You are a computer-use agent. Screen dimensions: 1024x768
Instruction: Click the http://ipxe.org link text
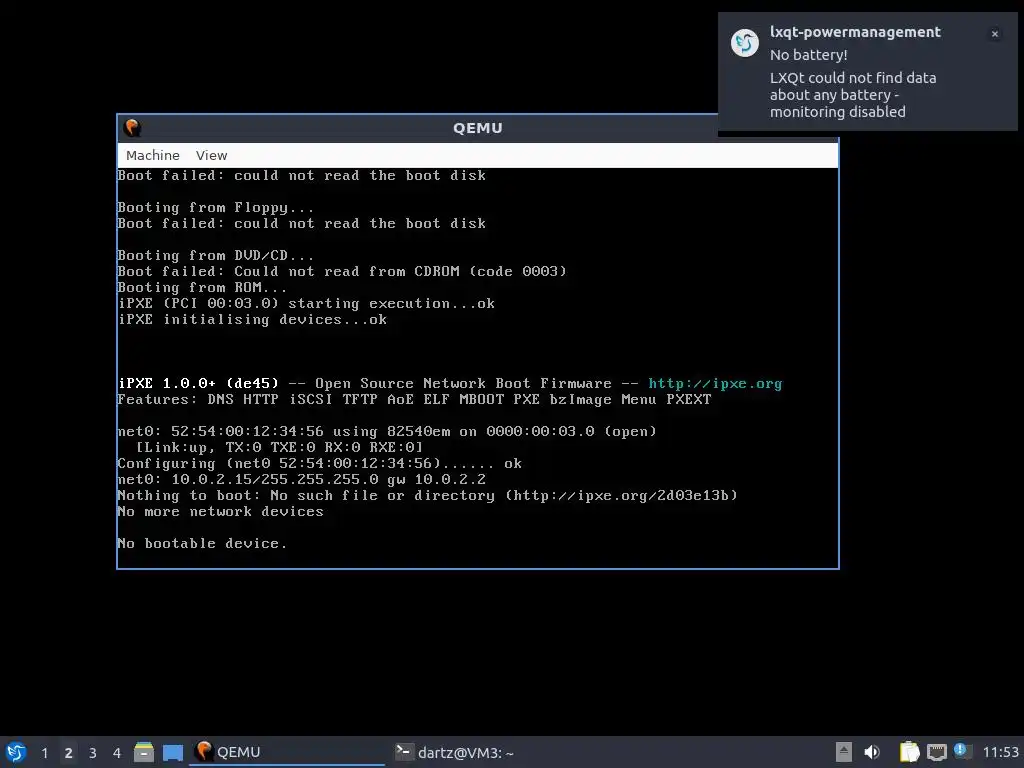click(x=715, y=383)
